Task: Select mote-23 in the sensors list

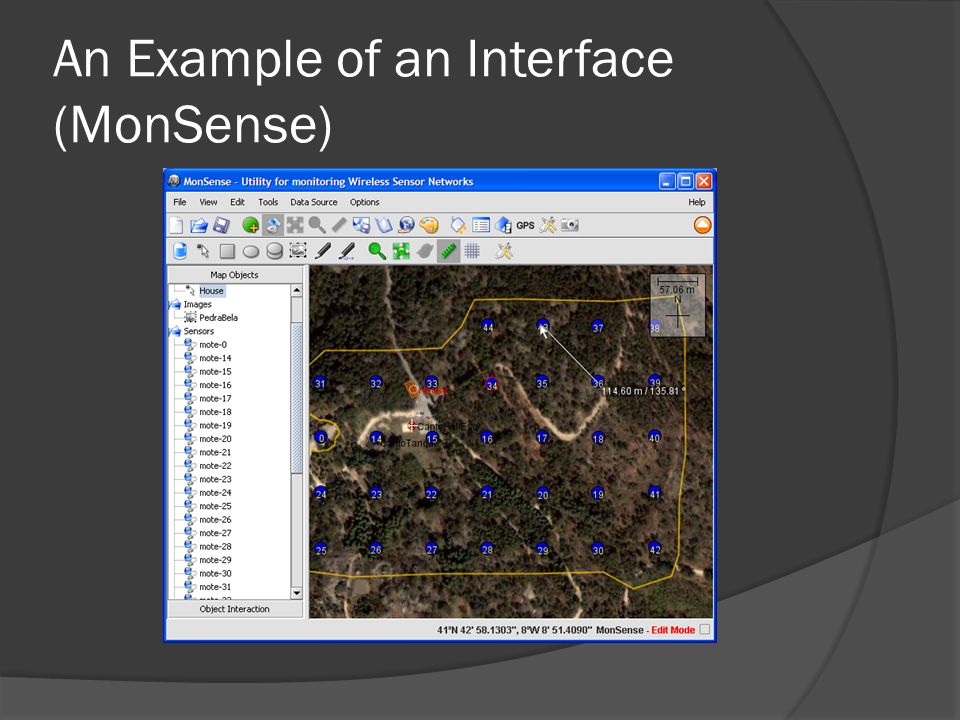Action: [215, 479]
